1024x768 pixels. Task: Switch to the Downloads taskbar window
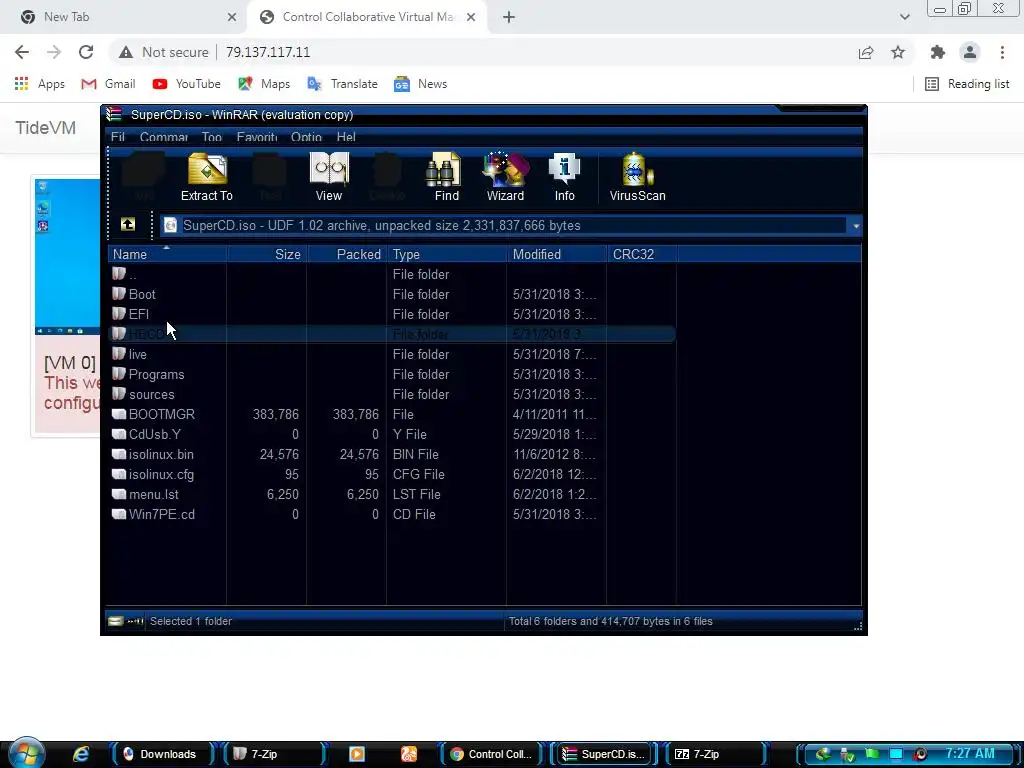pos(161,754)
